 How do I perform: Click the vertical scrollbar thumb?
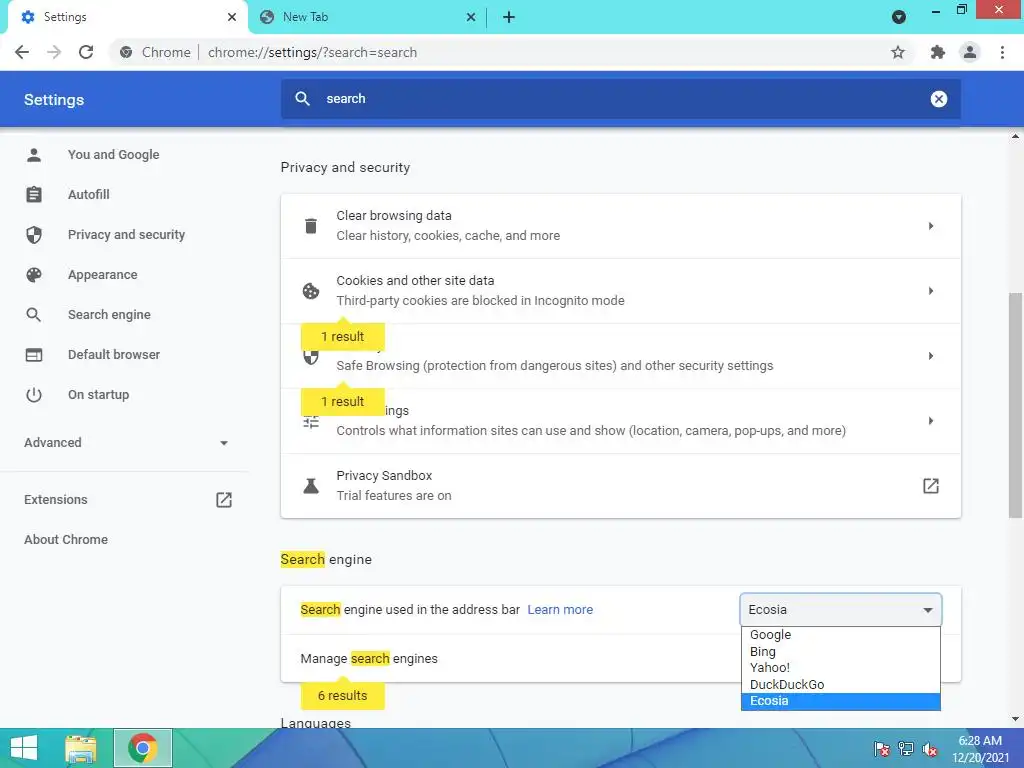pyautogui.click(x=1015, y=404)
